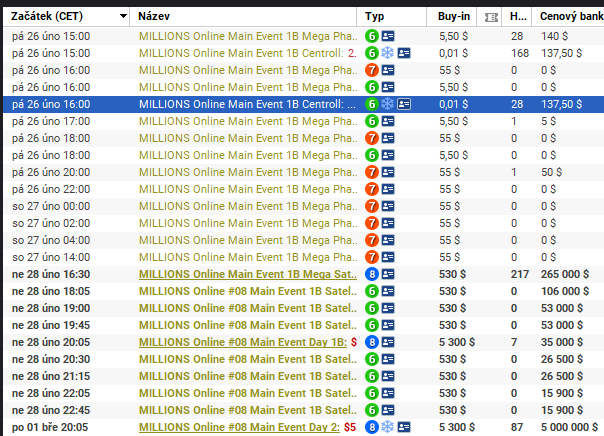604x436 pixels.
Task: Select ne 28 úno 22:45 Satel tournament name
Action: (x=248, y=410)
